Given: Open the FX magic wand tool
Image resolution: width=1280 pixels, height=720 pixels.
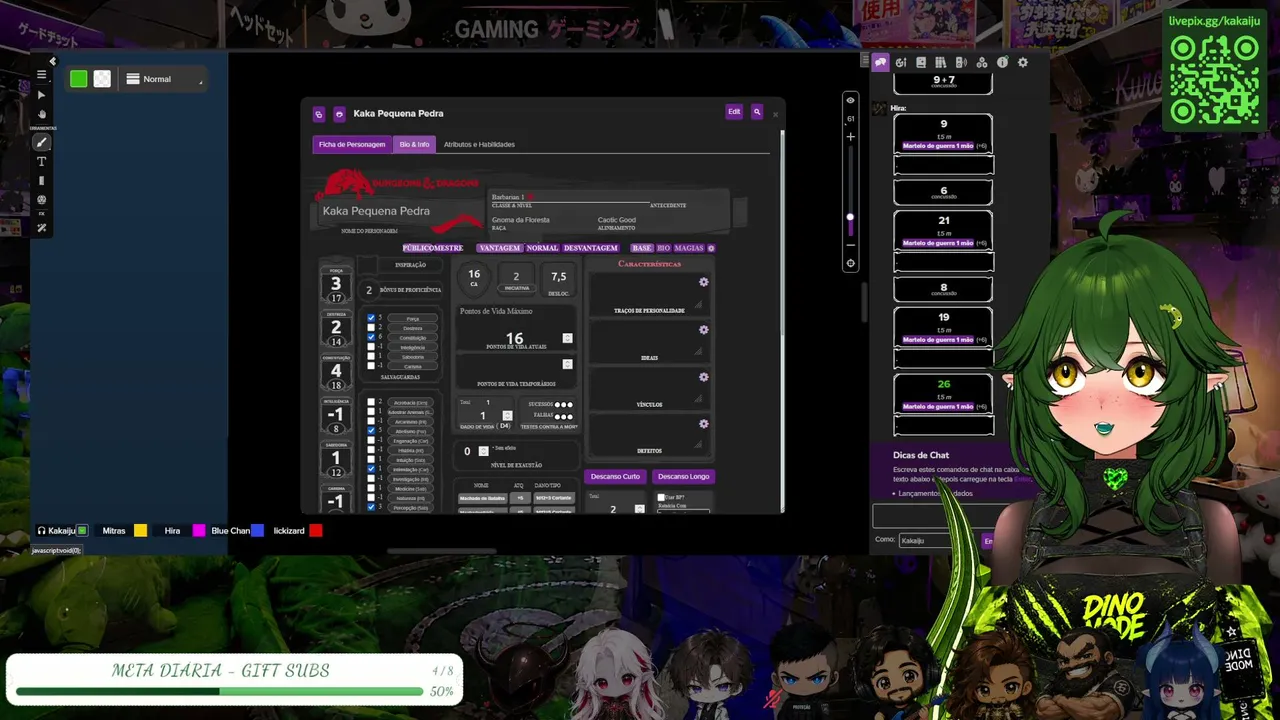Looking at the screenshot, I should (x=41, y=228).
